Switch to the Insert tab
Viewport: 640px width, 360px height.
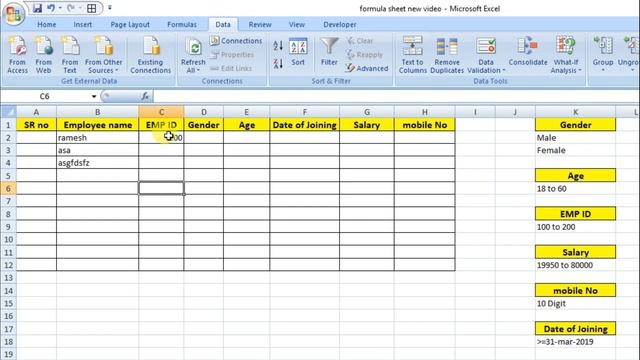tap(82, 24)
